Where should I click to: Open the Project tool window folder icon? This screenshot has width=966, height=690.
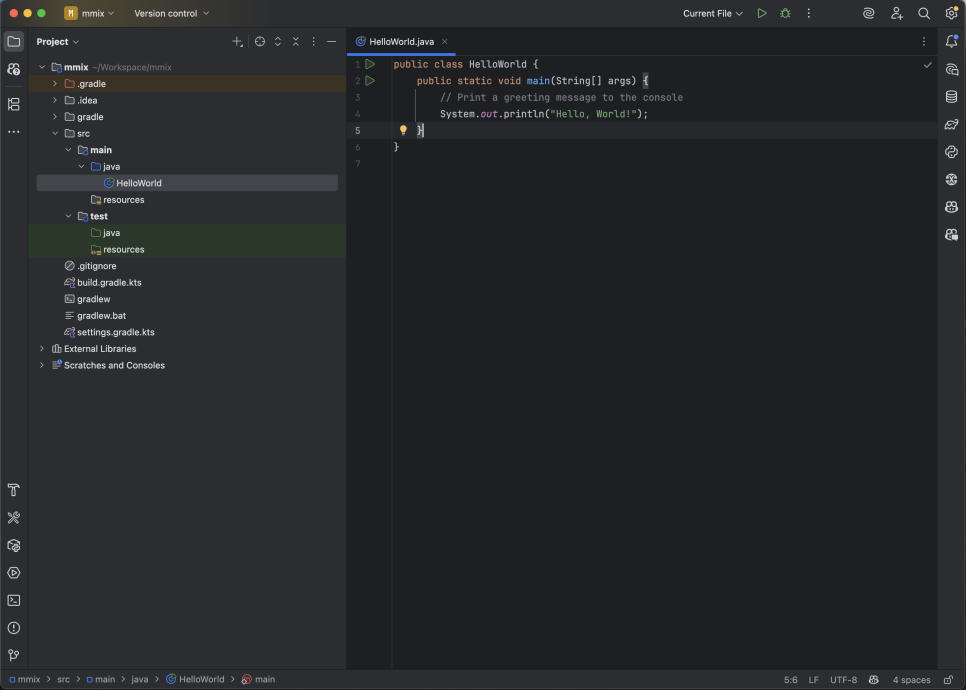click(x=14, y=42)
